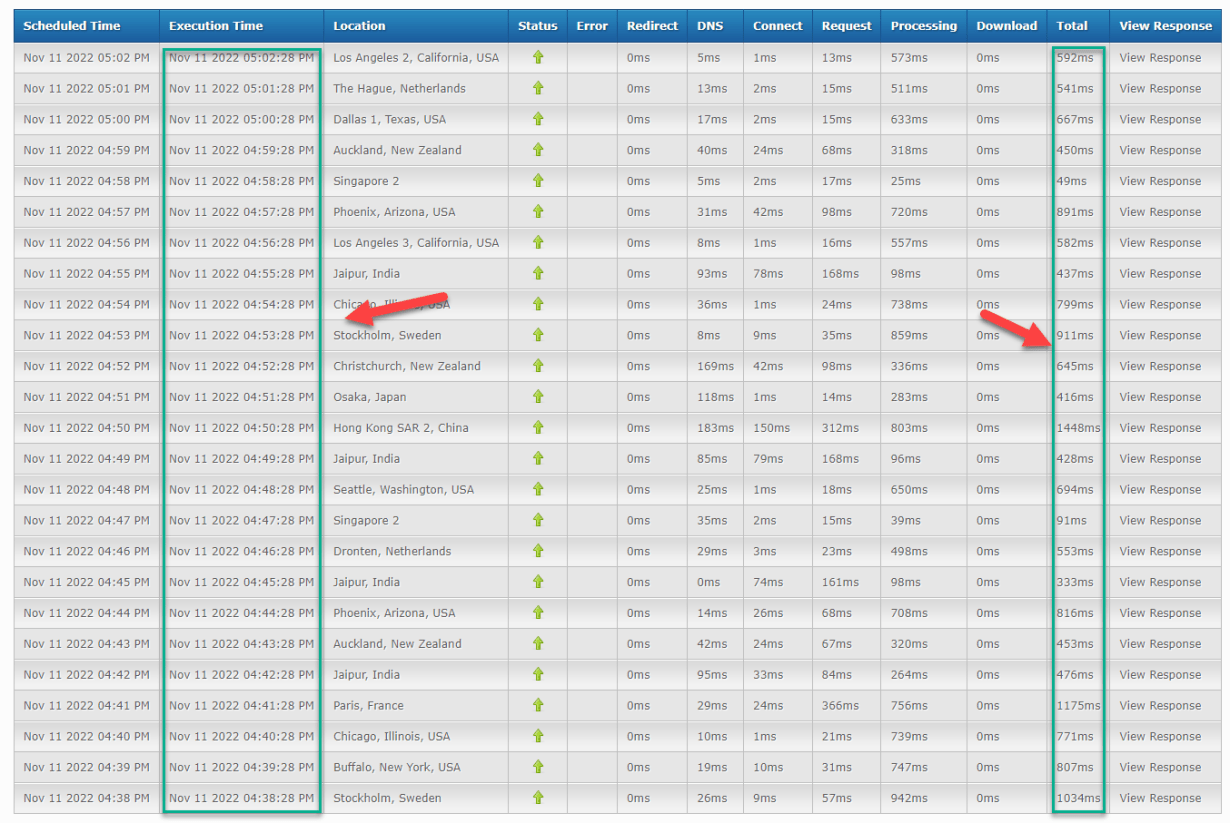1230x823 pixels.
Task: Open View Response for Los Angeles 2 row
Action: (1160, 58)
